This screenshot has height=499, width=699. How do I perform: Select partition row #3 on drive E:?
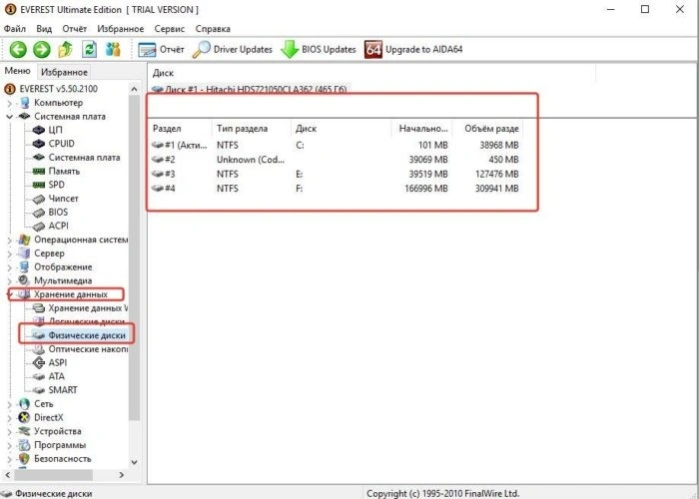pos(335,174)
